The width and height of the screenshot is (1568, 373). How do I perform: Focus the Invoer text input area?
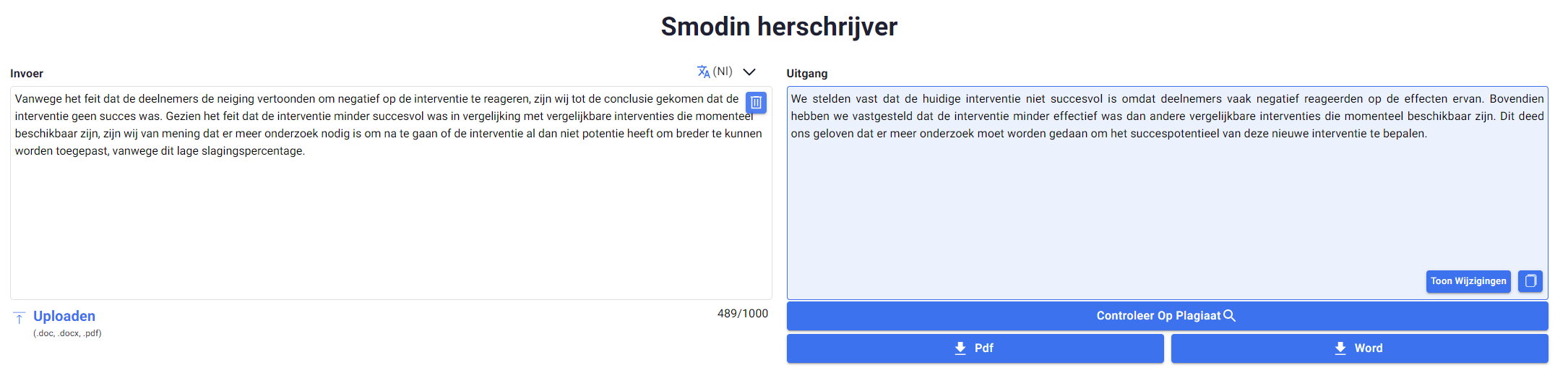click(391, 193)
